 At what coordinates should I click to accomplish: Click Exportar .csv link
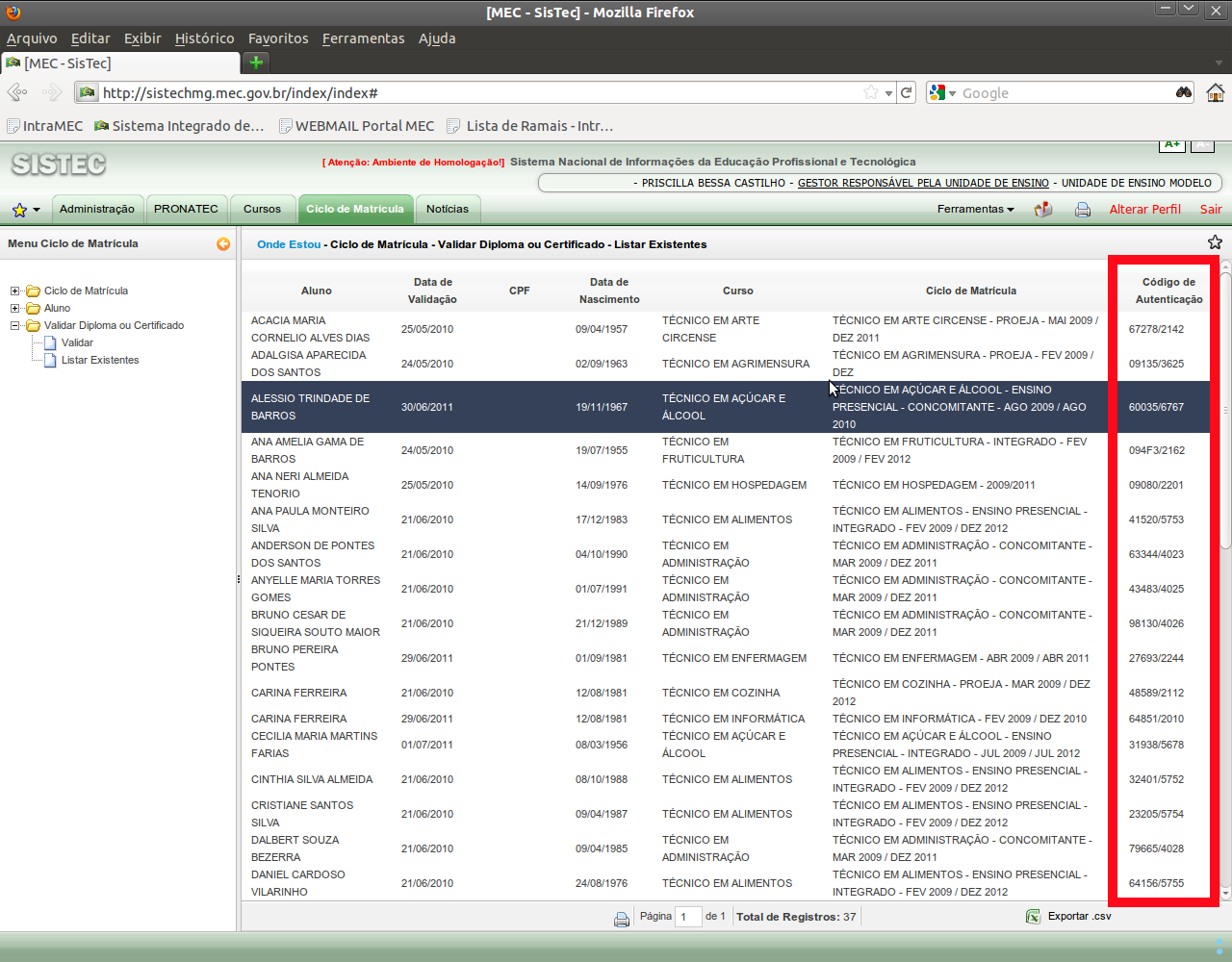[1079, 917]
